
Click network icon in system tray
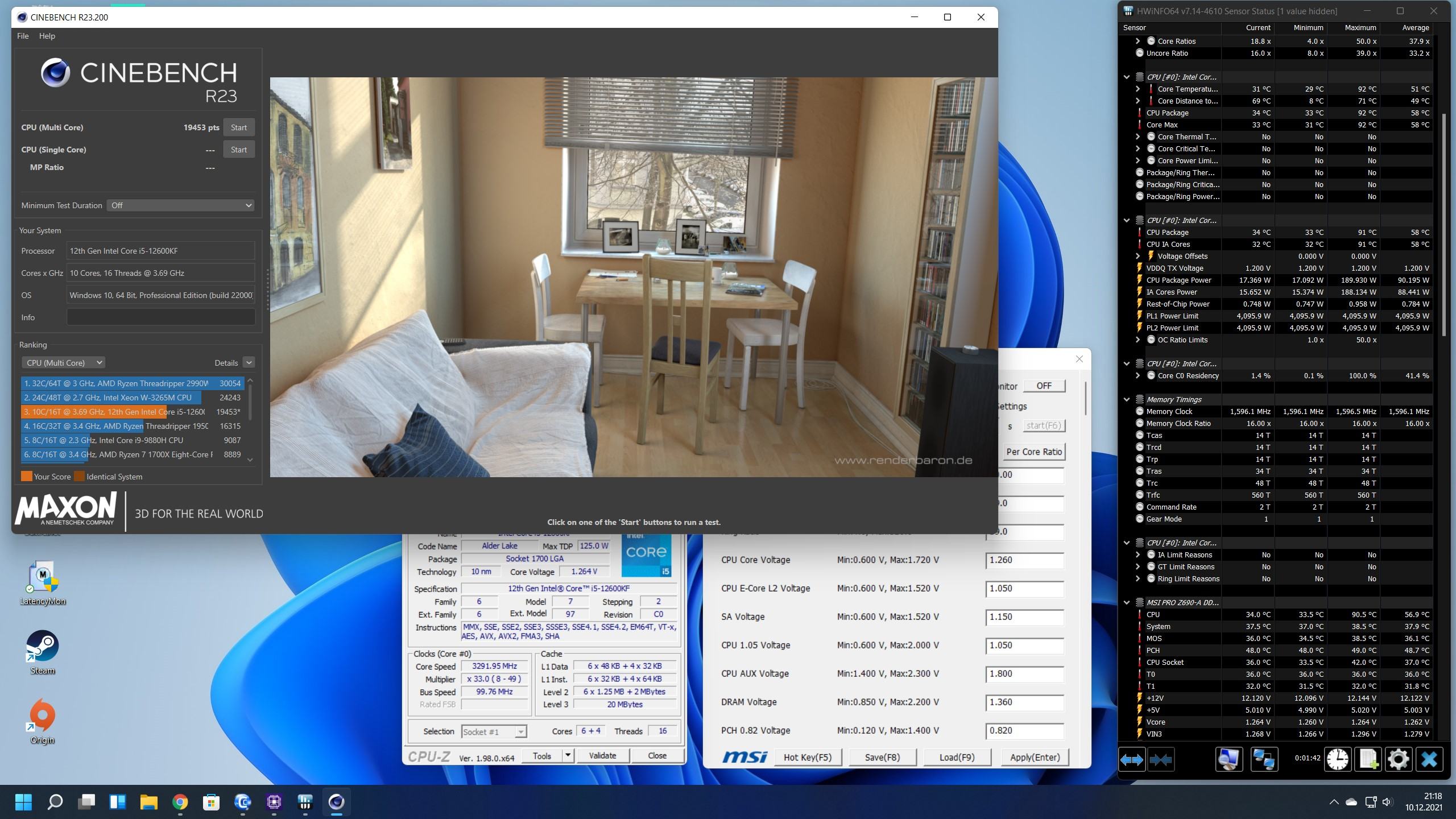tap(1371, 802)
